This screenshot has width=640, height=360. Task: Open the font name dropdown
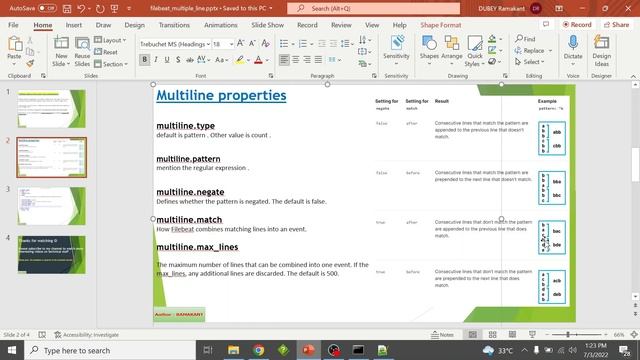(x=208, y=44)
